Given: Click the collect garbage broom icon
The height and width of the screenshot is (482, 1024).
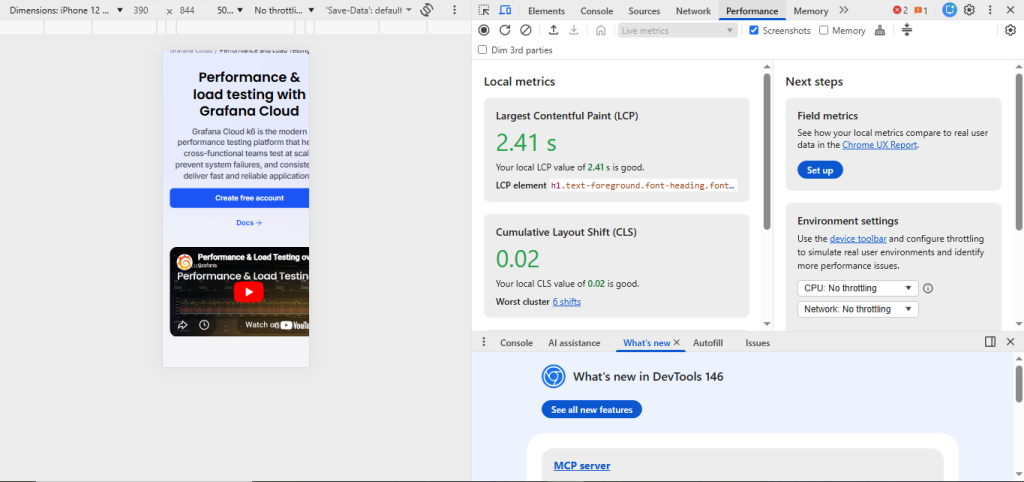Looking at the screenshot, I should pos(880,30).
